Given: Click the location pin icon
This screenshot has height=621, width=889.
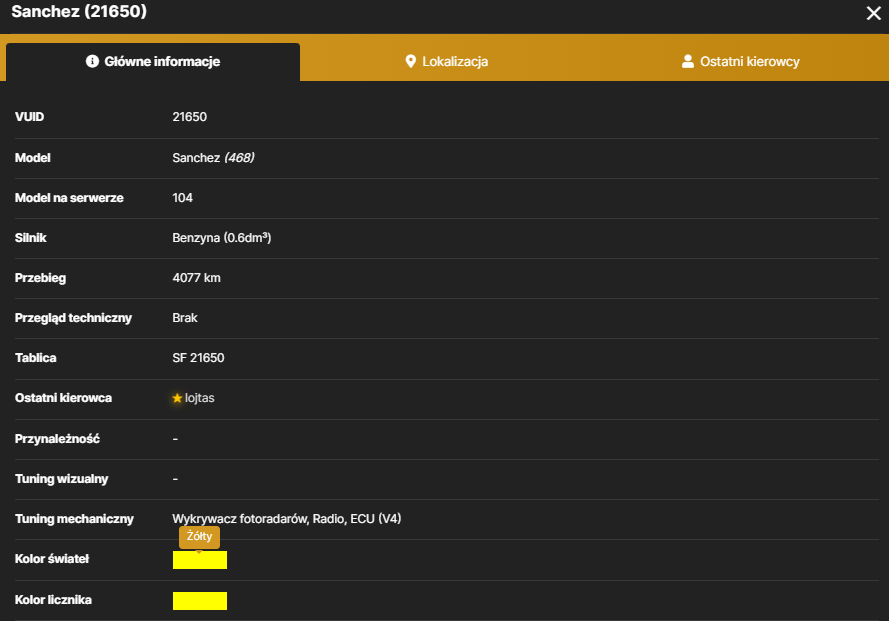Looking at the screenshot, I should pyautogui.click(x=410, y=61).
